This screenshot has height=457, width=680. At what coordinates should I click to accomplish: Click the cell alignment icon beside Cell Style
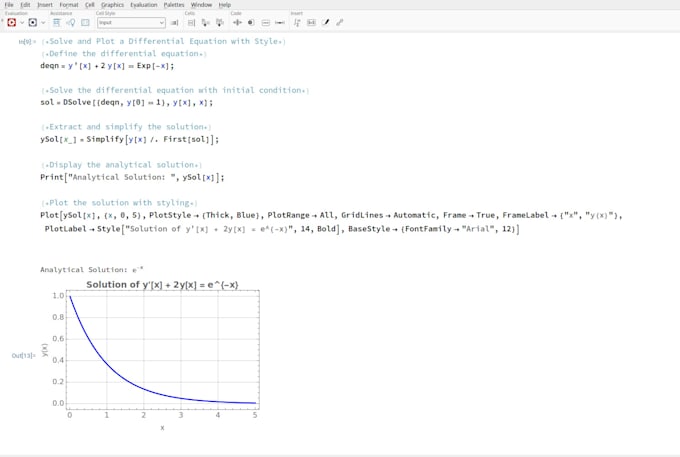tap(174, 23)
